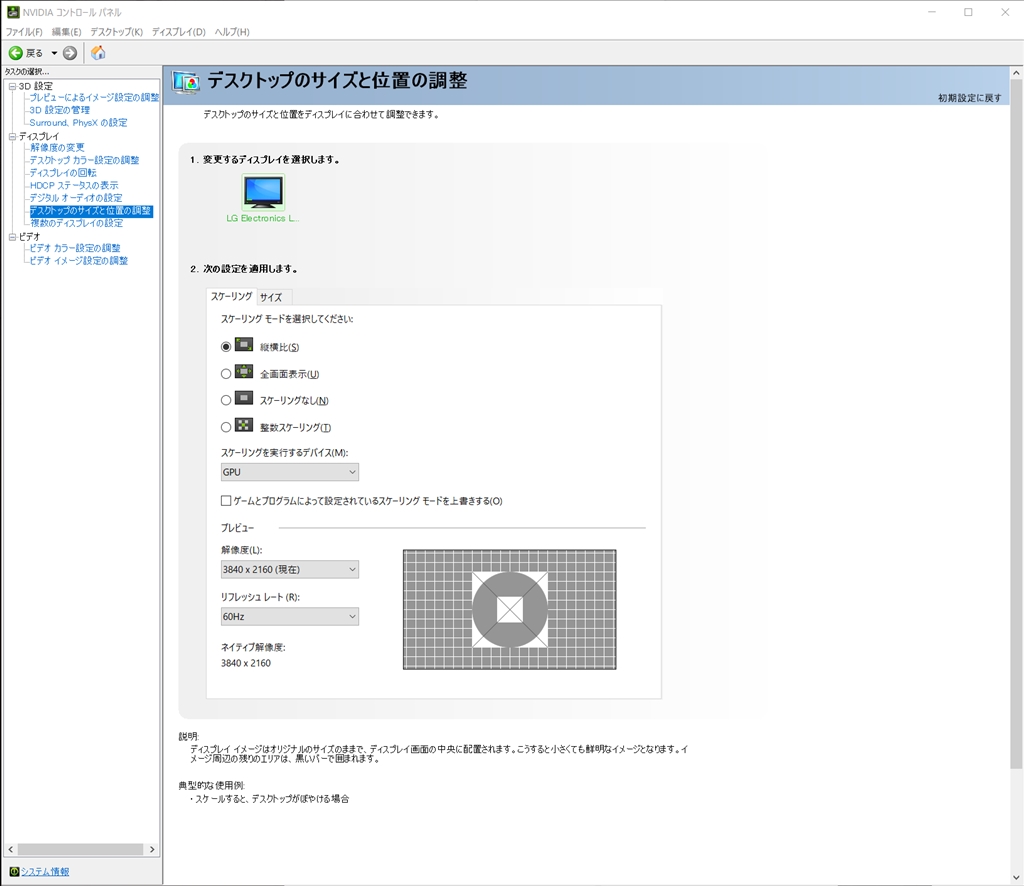
Task: Collapse the 3D 設定 tree node
Action: pos(12,86)
